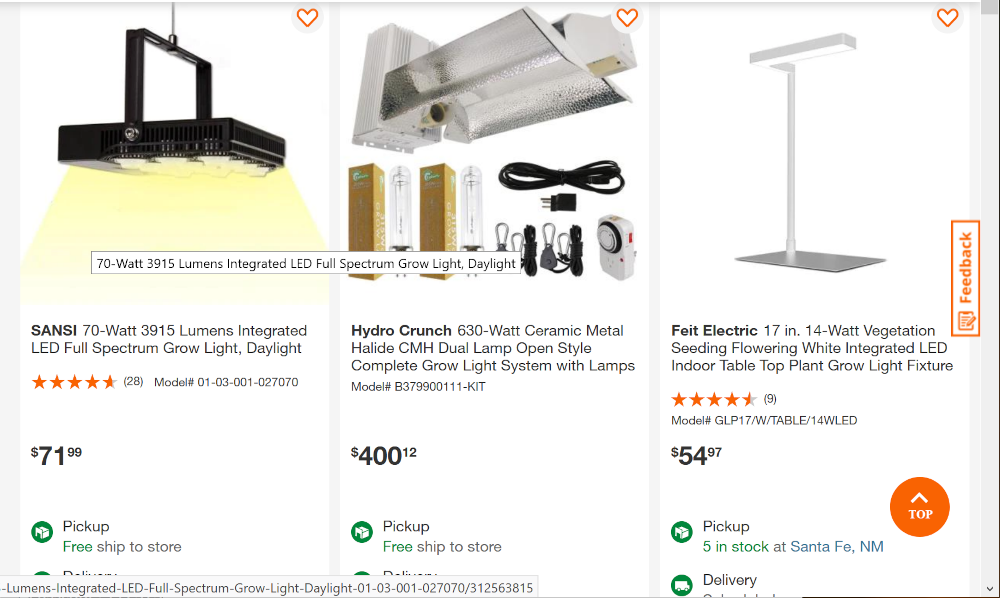The height and width of the screenshot is (598, 1000).
Task: Favorite the Hydro Crunch grow light system
Action: tap(627, 17)
